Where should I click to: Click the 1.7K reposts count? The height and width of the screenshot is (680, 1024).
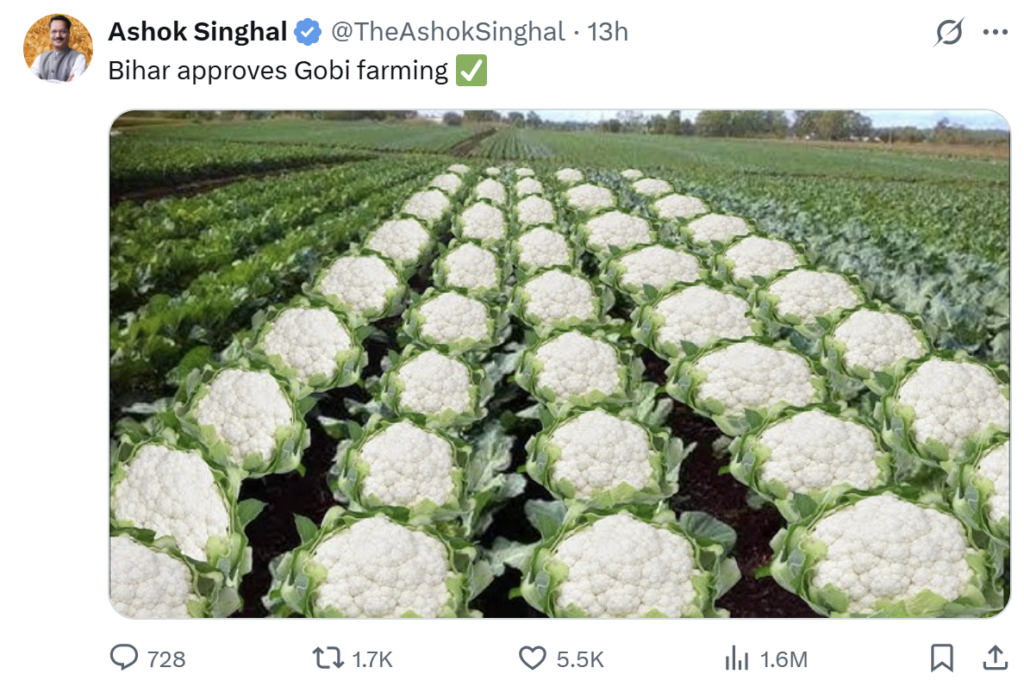click(372, 659)
